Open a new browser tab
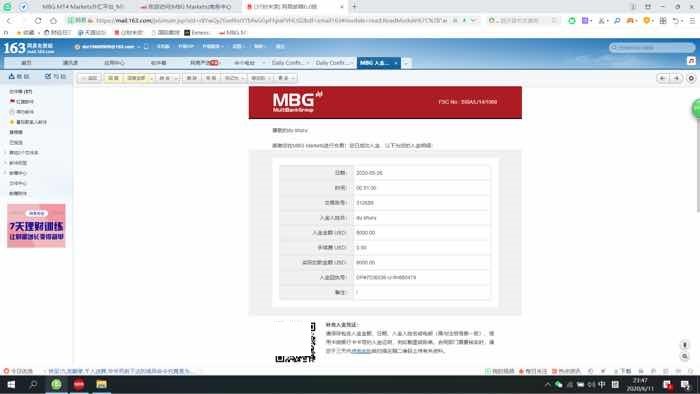Screen dimensions: 700x394 (x=354, y=7)
